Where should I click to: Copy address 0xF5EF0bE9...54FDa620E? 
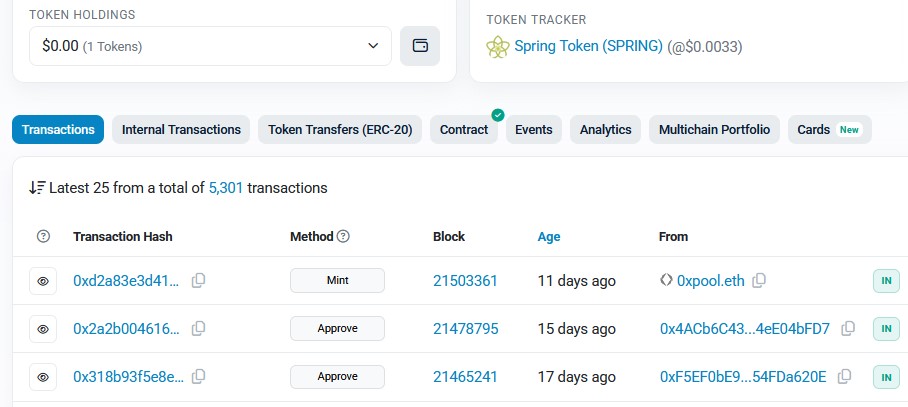pyautogui.click(x=844, y=377)
